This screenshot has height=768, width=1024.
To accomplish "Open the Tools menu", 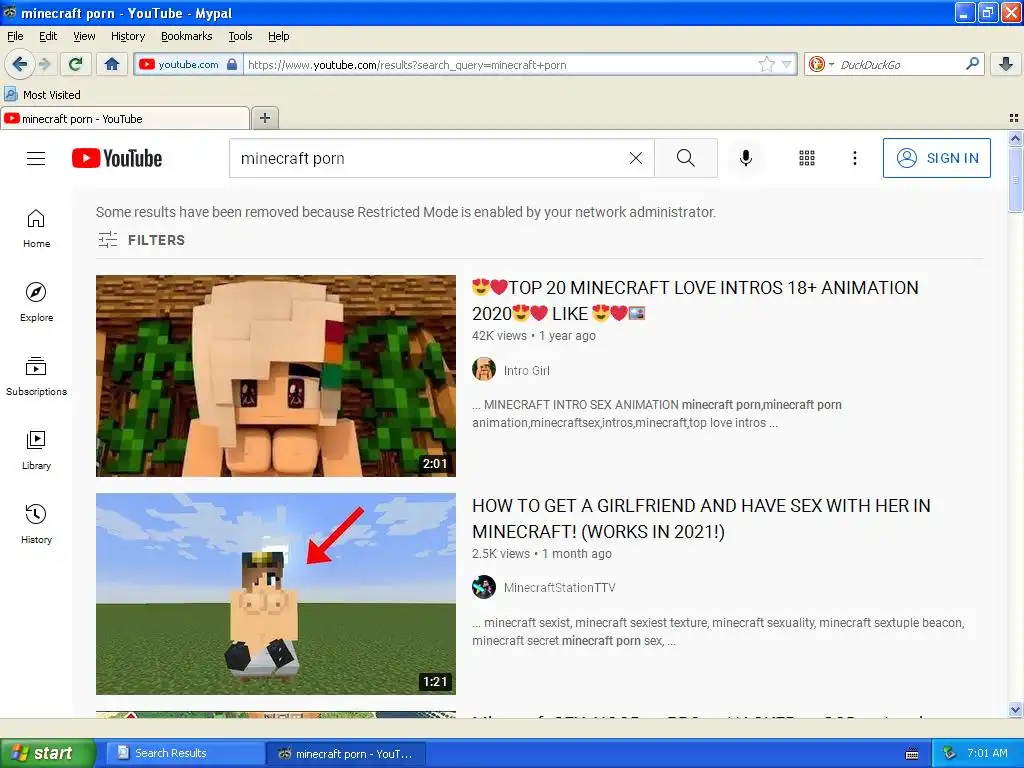I will (240, 36).
